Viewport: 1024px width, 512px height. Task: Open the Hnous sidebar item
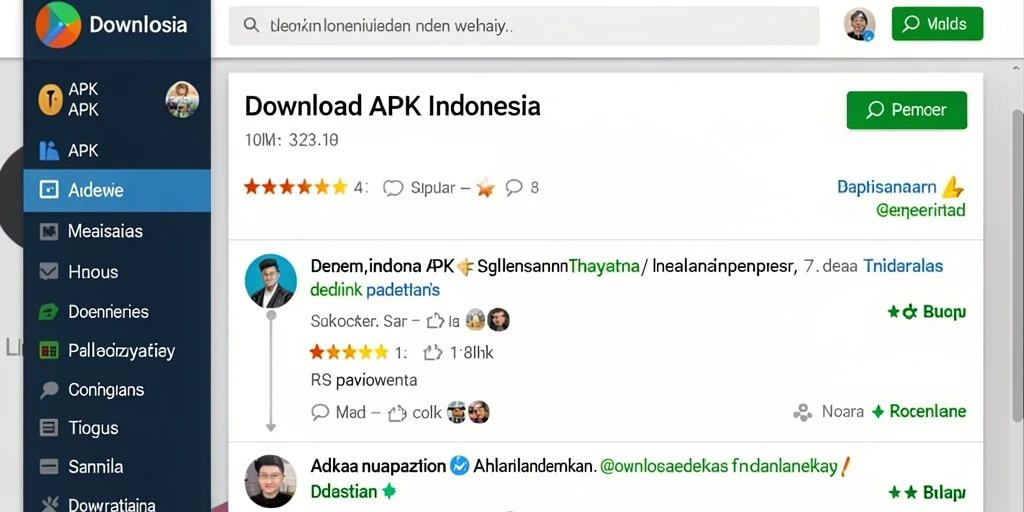coord(117,272)
